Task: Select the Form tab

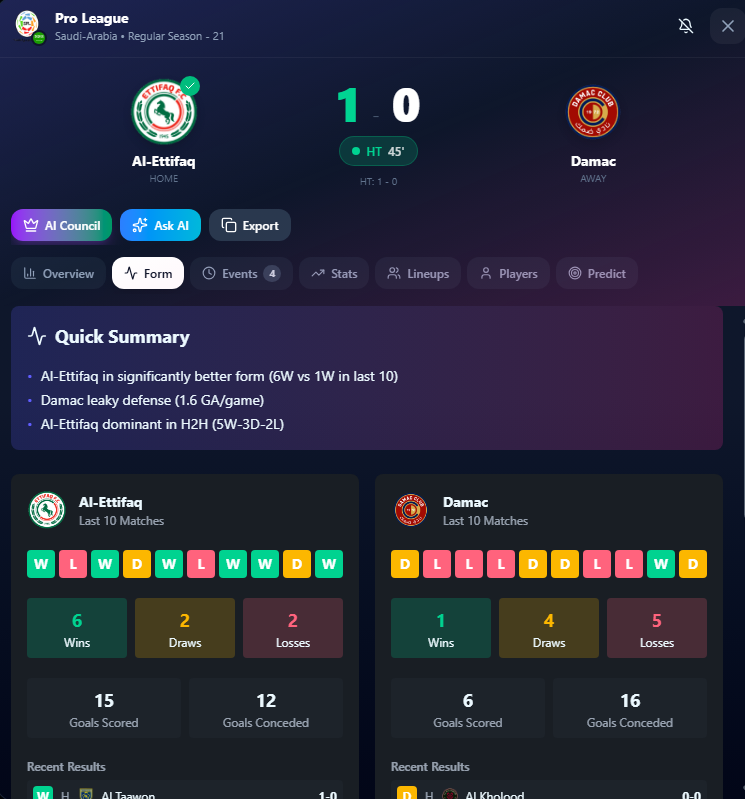Action: (148, 274)
